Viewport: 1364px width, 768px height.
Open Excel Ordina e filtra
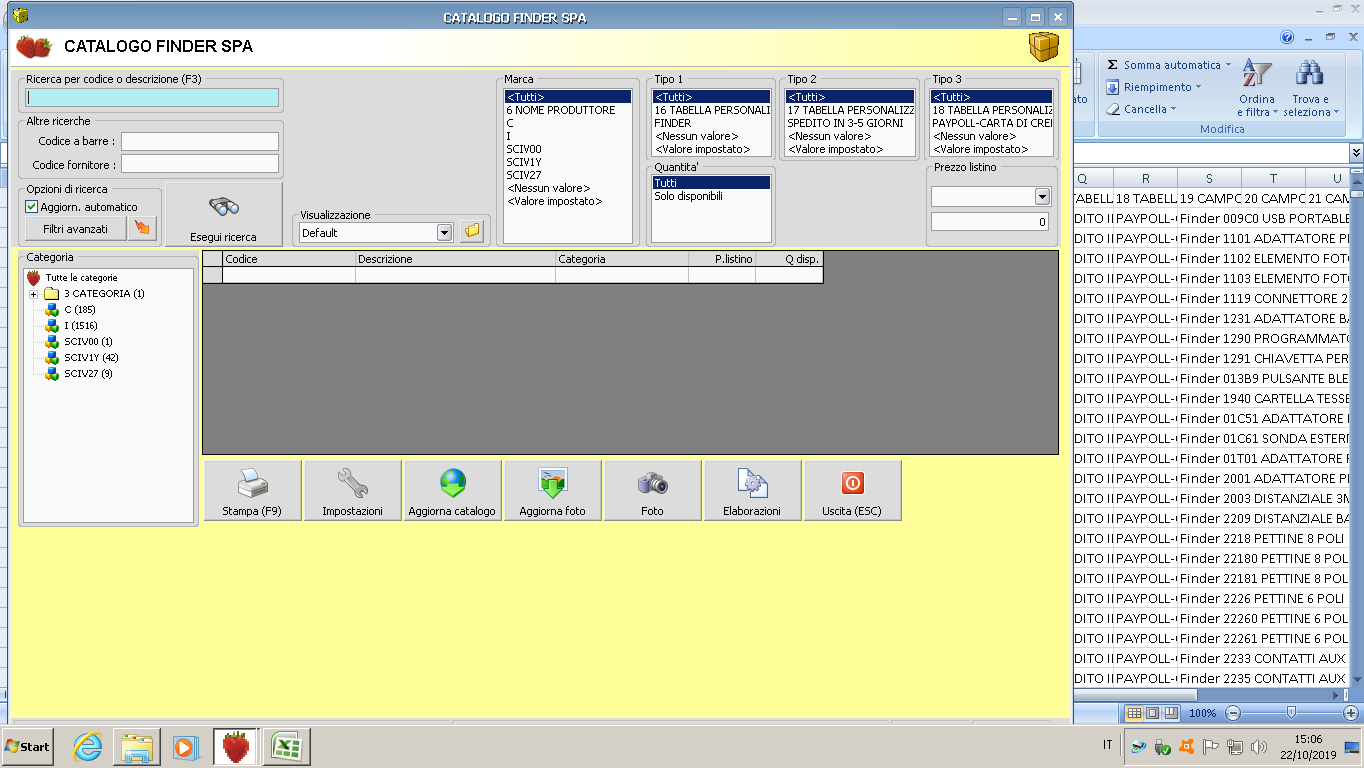coord(1256,88)
